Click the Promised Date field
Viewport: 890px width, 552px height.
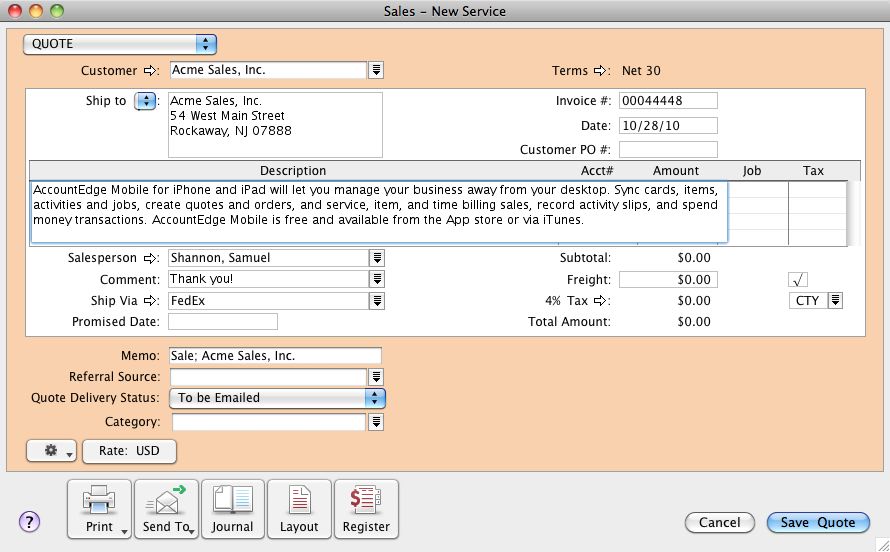click(222, 322)
